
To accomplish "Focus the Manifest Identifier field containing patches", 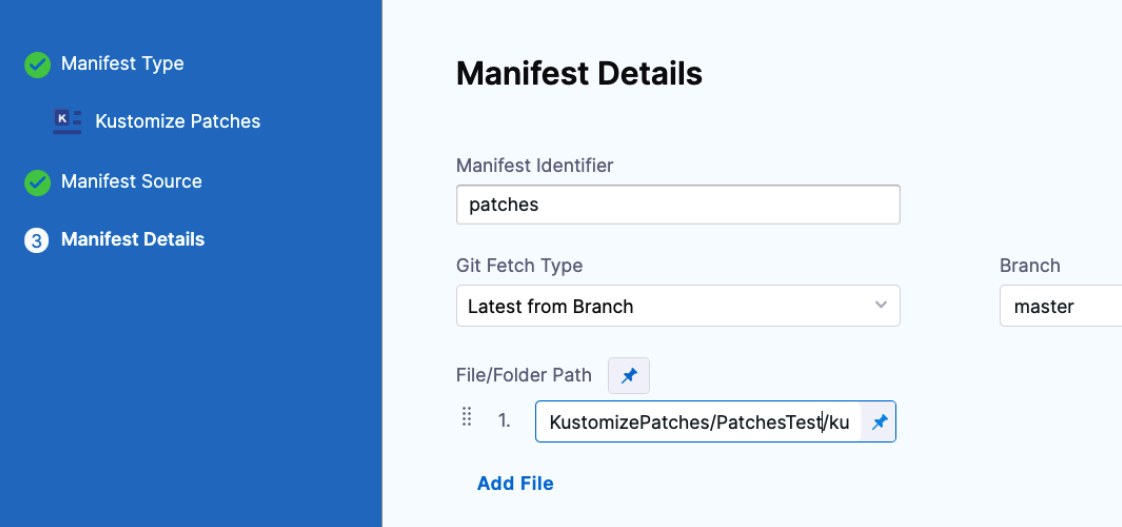I will (677, 205).
